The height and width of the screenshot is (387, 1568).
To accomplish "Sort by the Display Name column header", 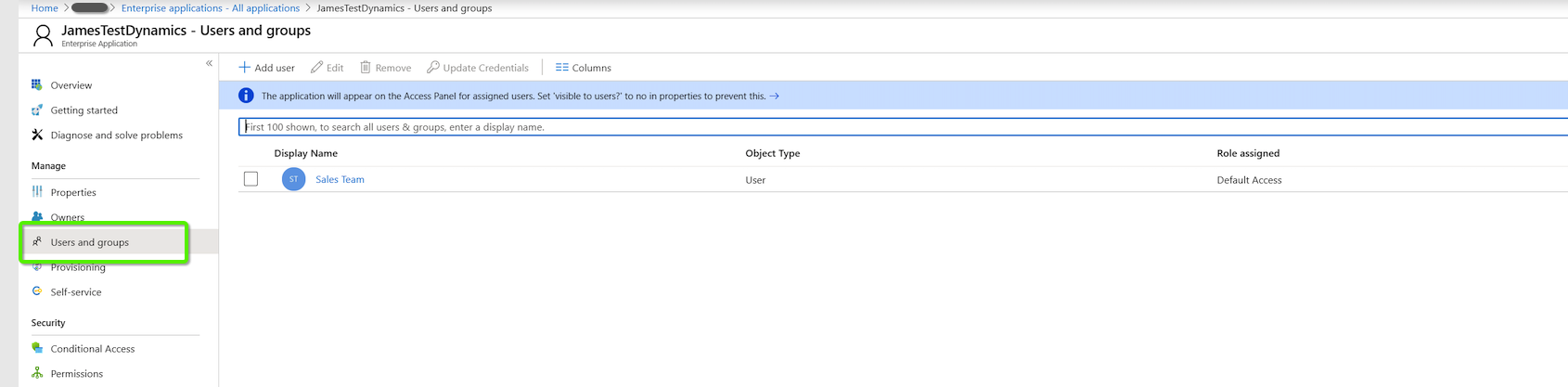I will (x=305, y=153).
